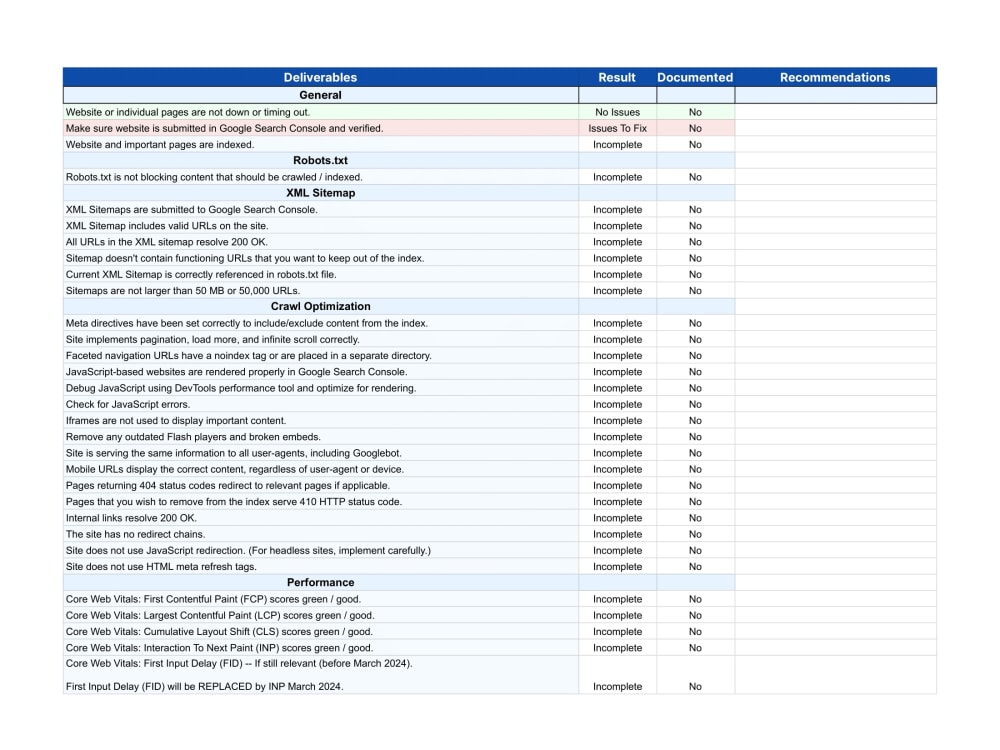
Task: Select 'Site does not use JavaScript redirection' cell
Action: point(320,550)
